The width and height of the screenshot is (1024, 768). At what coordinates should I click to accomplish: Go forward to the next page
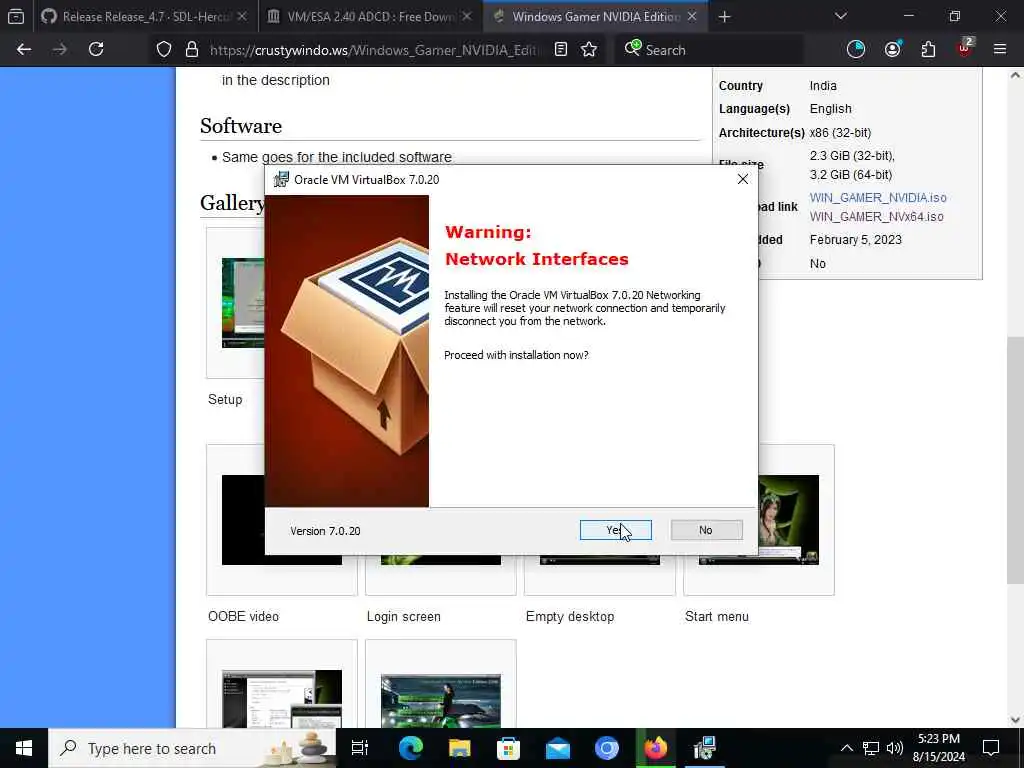(60, 50)
